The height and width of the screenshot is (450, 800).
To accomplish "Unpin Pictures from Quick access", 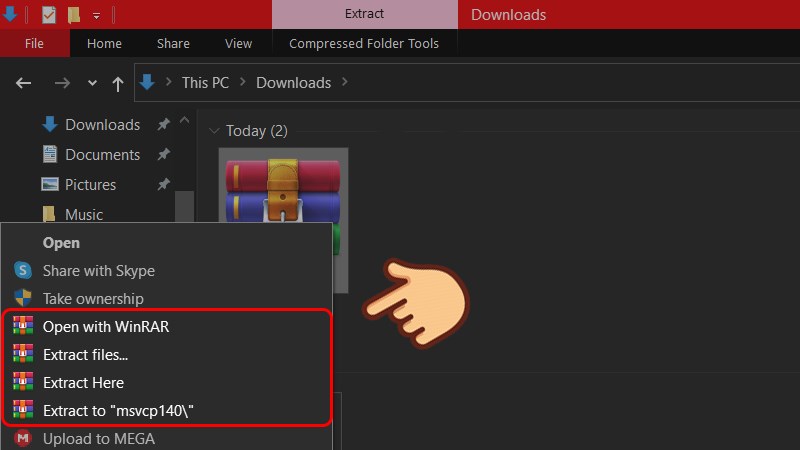I will coord(163,185).
